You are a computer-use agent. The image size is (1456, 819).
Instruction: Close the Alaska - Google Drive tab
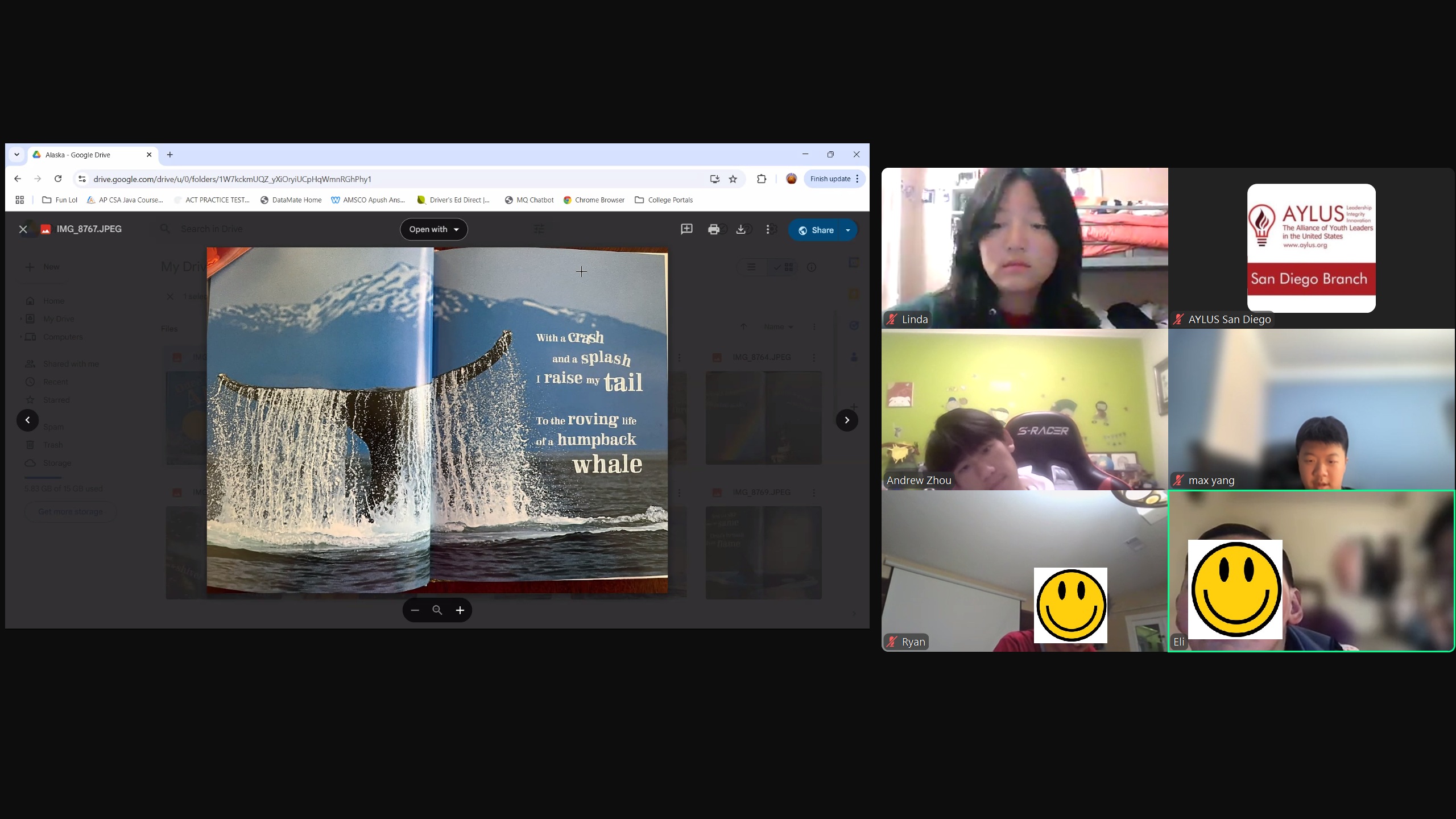(x=149, y=155)
